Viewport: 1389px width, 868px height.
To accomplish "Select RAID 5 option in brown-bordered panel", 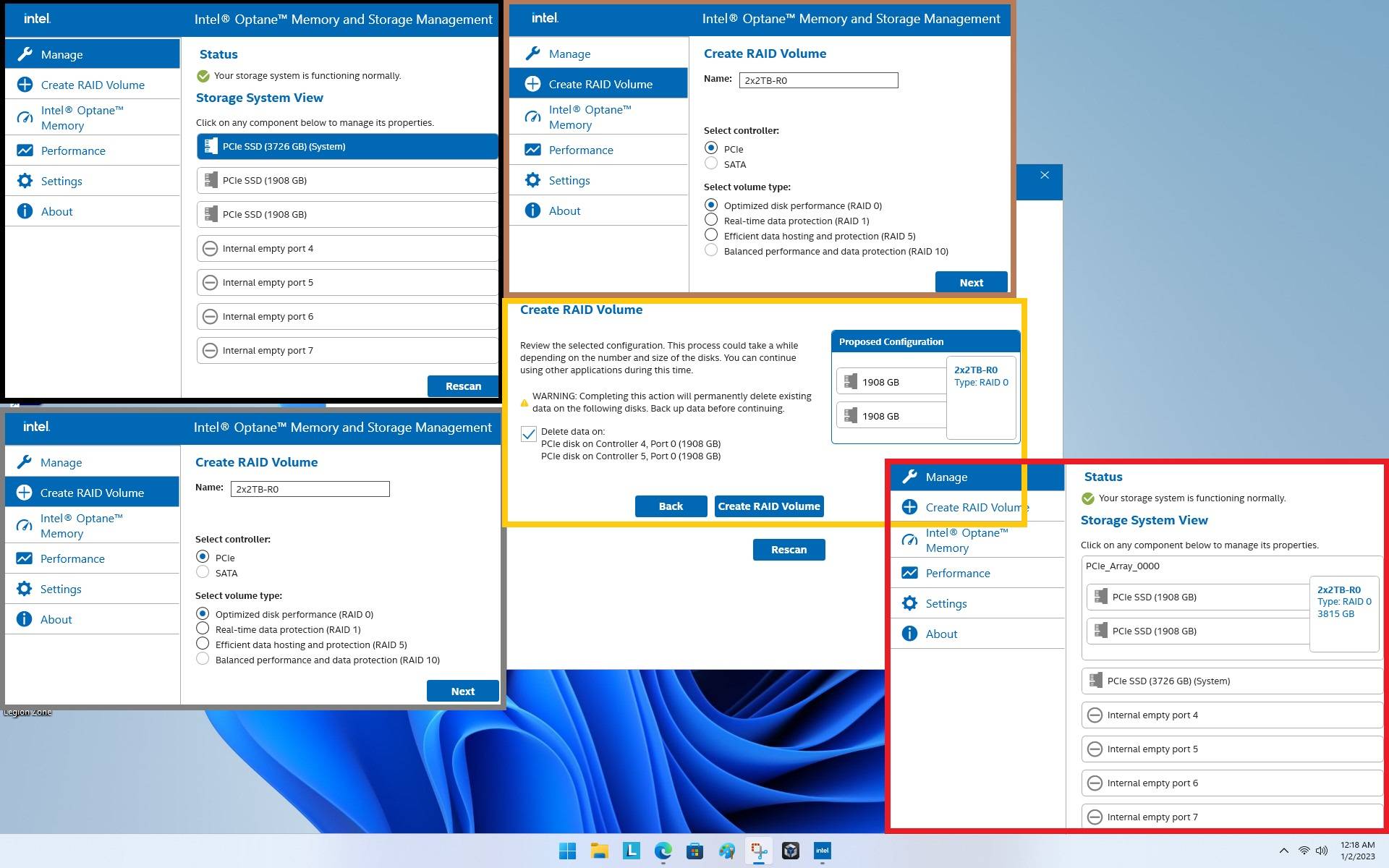I will pyautogui.click(x=711, y=236).
